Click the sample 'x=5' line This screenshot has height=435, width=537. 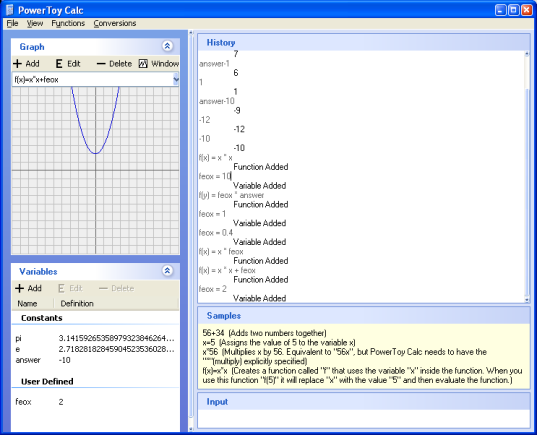click(279, 343)
